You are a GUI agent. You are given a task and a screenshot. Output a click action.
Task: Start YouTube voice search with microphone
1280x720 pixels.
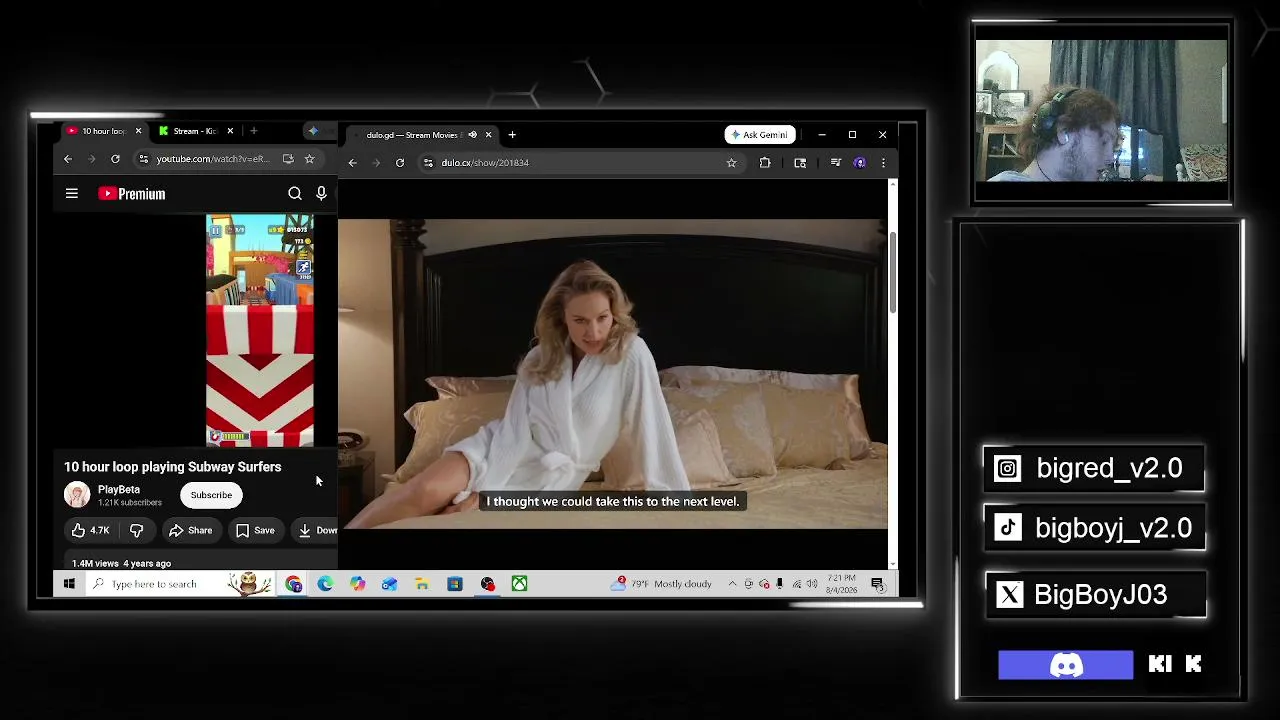point(321,194)
